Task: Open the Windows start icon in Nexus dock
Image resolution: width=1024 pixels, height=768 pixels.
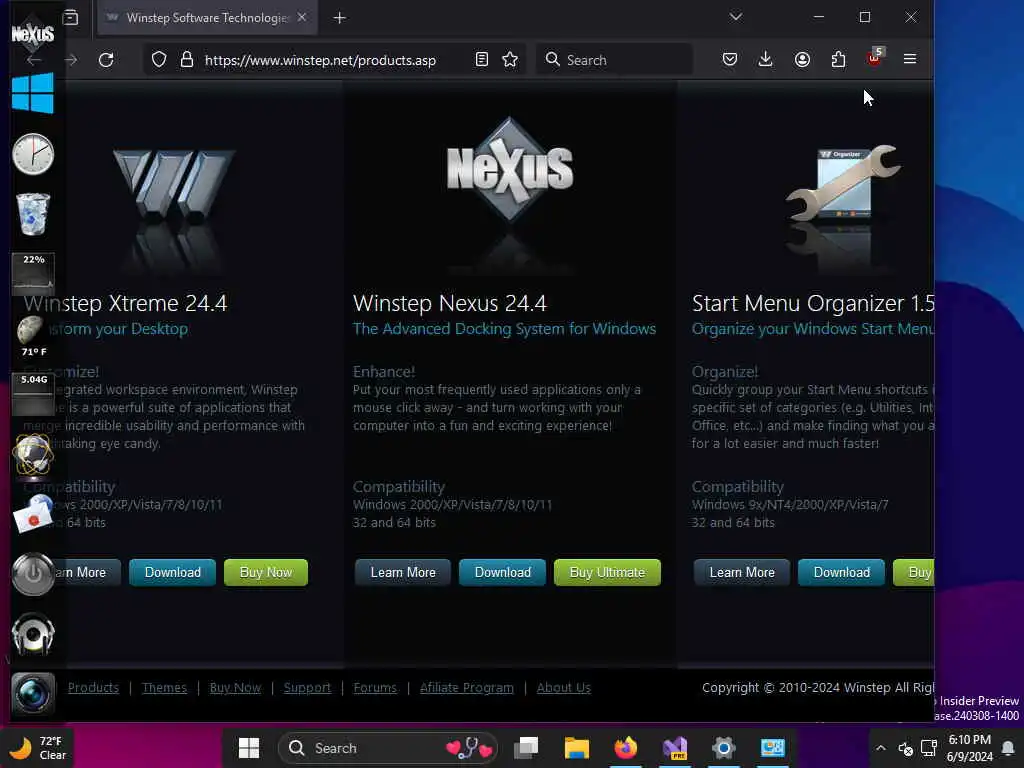Action: pyautogui.click(x=33, y=93)
